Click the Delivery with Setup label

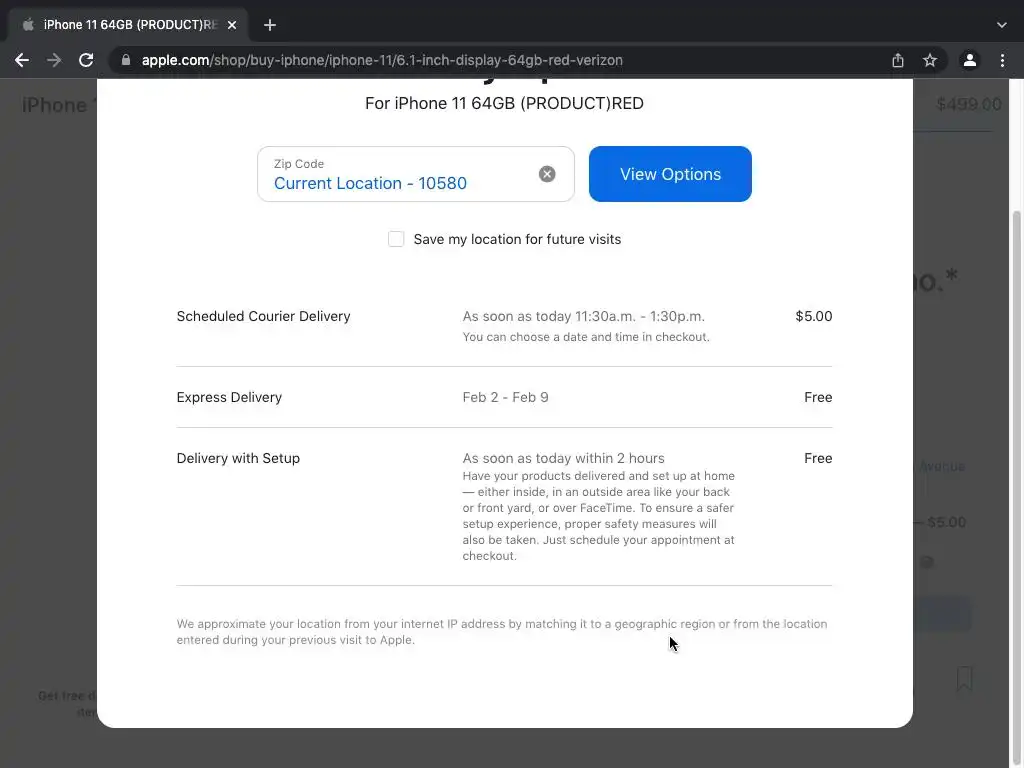pyautogui.click(x=238, y=458)
